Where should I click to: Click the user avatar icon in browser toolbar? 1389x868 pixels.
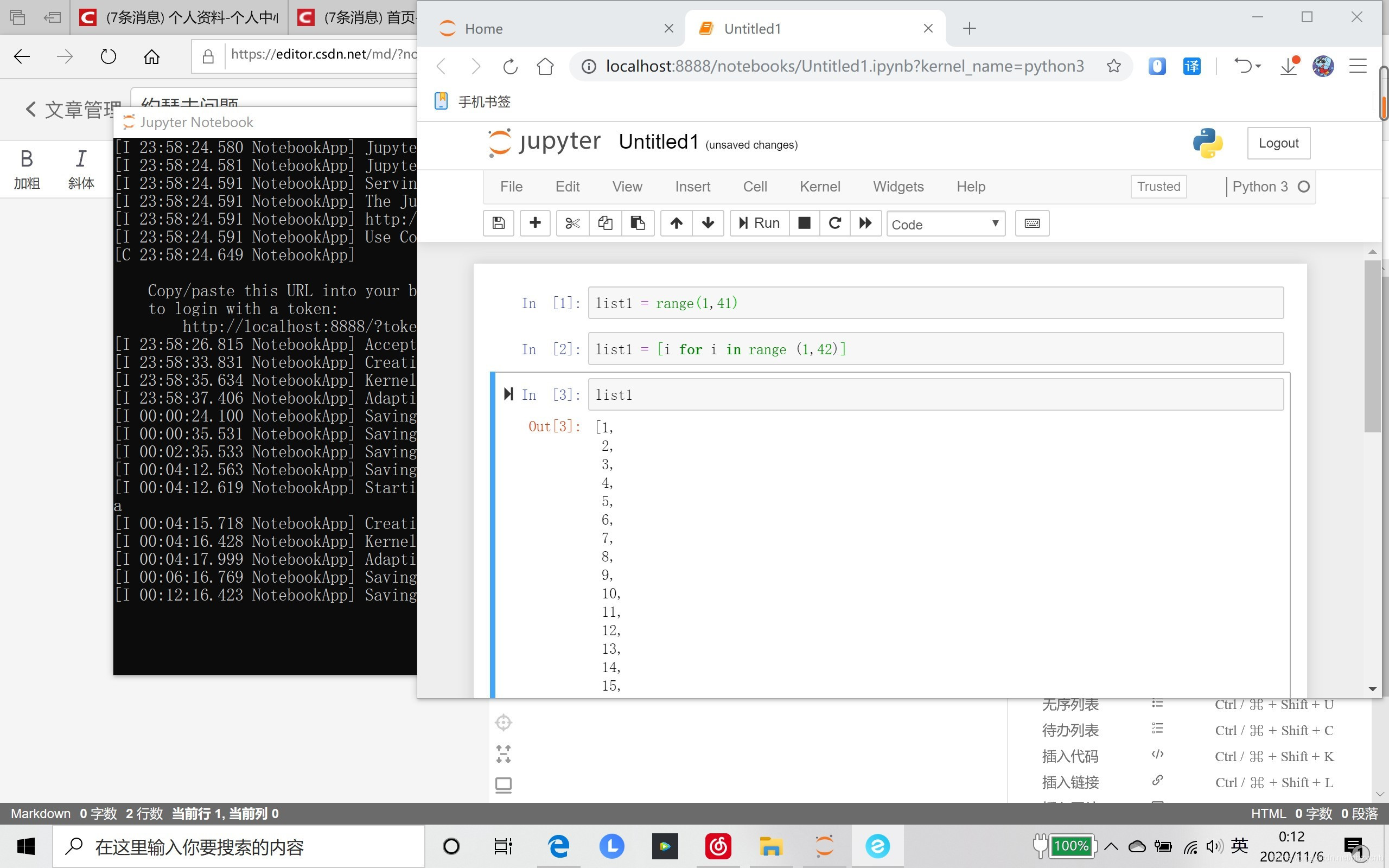click(x=1323, y=66)
